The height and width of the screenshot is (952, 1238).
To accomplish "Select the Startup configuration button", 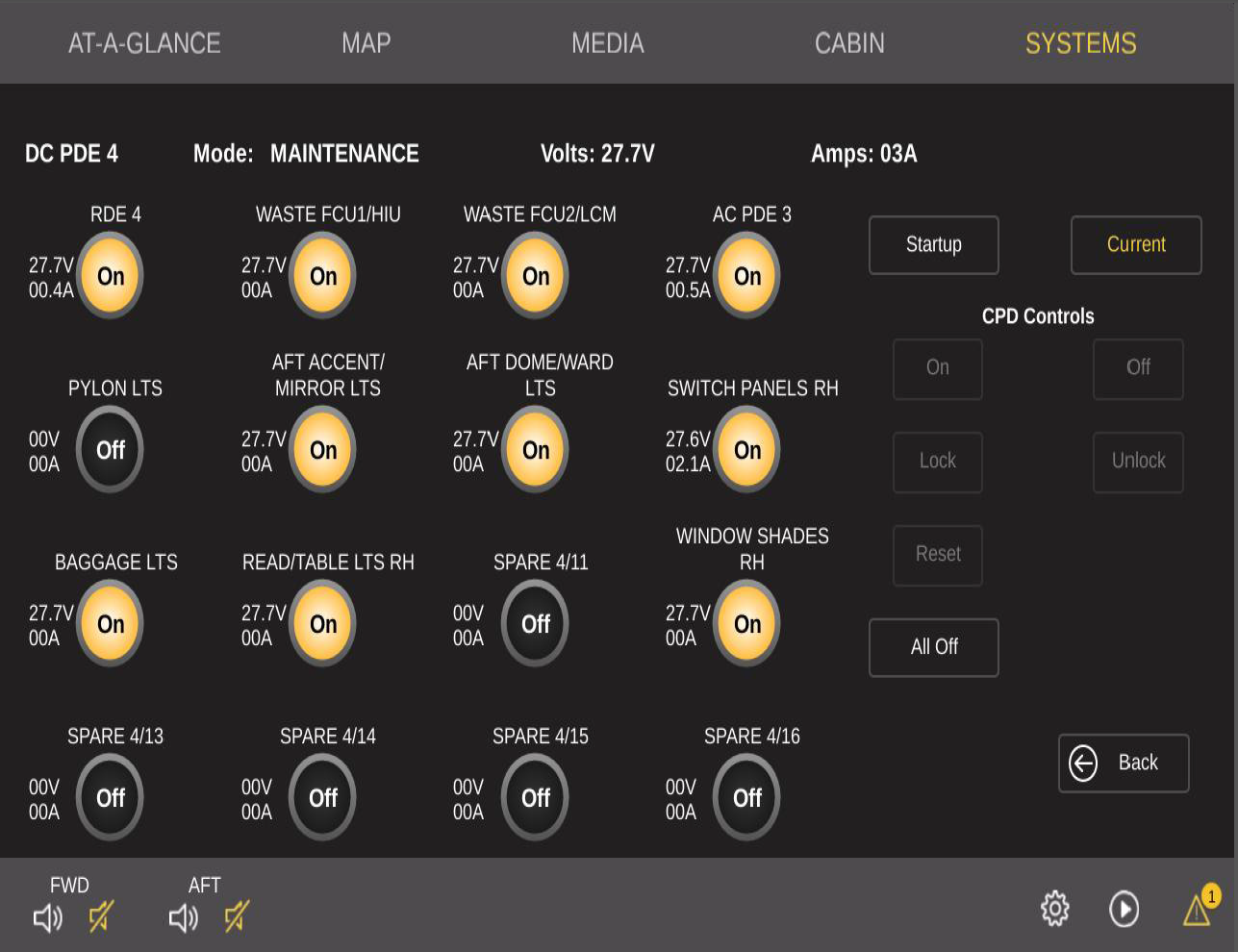I will [x=933, y=245].
